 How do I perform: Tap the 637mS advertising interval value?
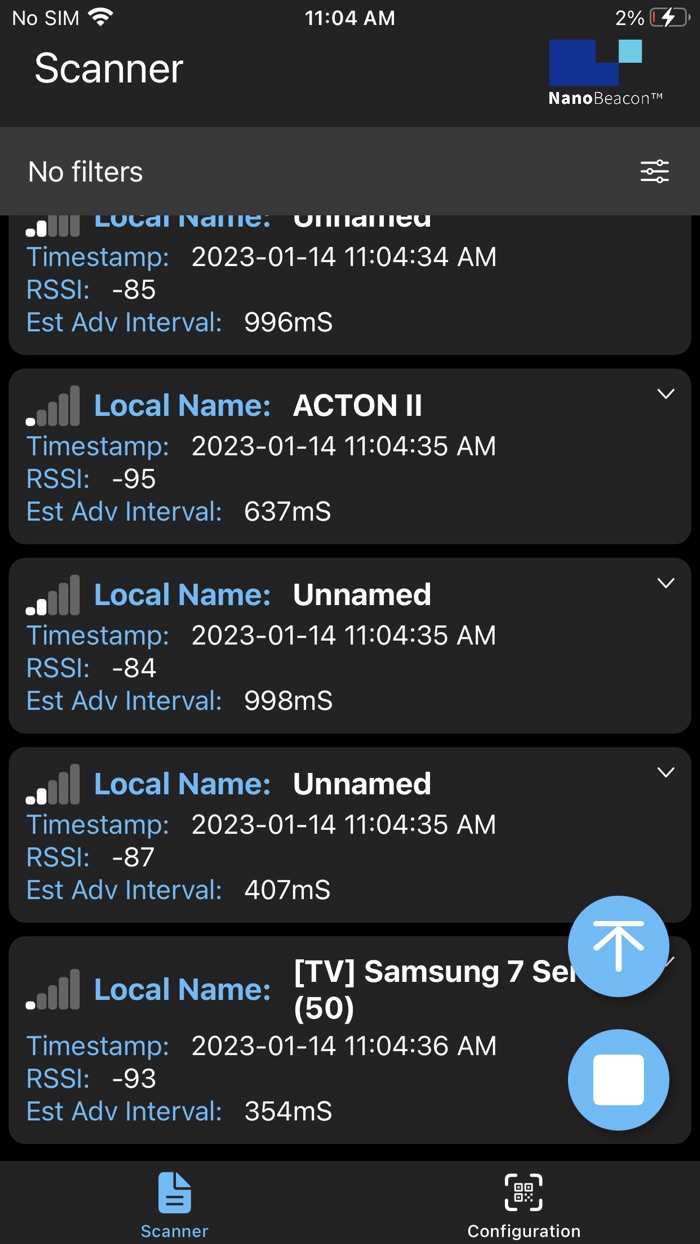point(287,512)
